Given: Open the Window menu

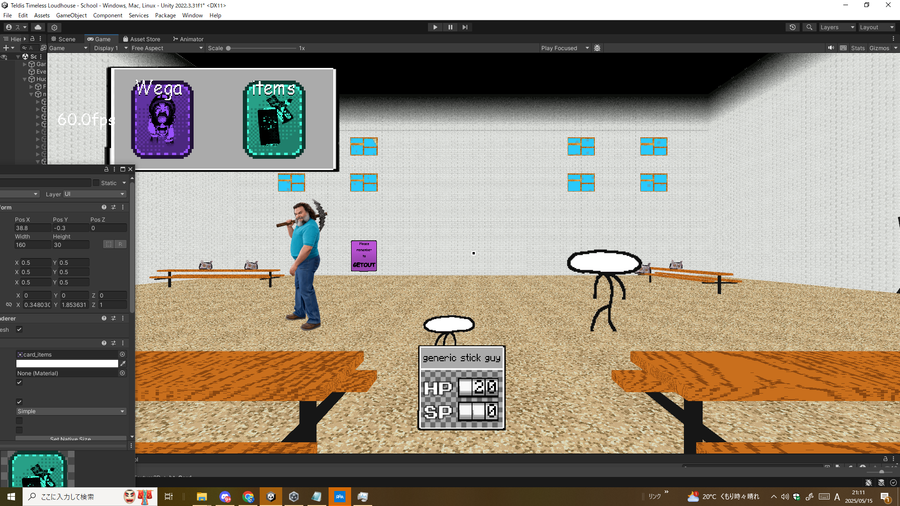Looking at the screenshot, I should pyautogui.click(x=192, y=15).
